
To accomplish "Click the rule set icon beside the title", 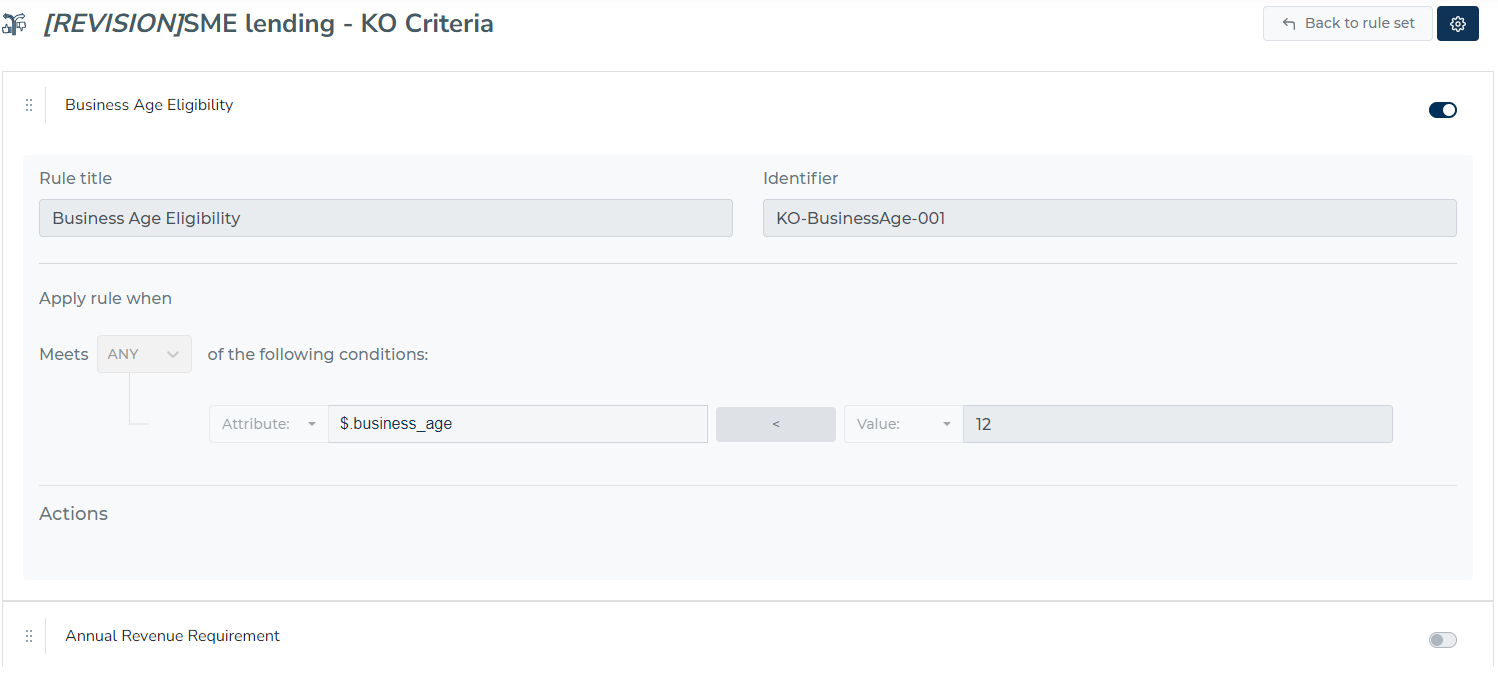I will click(14, 24).
